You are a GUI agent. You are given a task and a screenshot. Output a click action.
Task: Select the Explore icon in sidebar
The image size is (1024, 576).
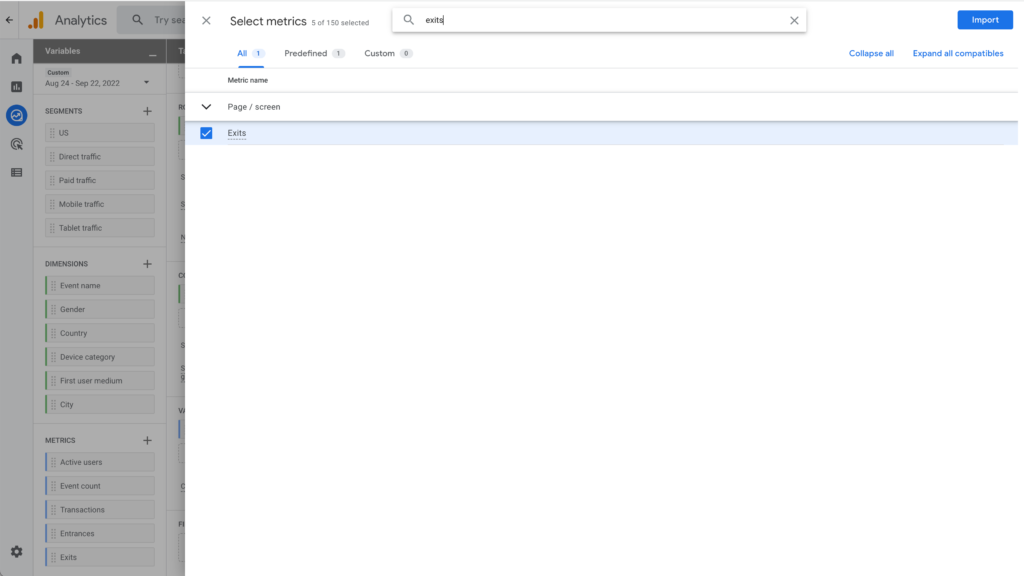[16, 116]
